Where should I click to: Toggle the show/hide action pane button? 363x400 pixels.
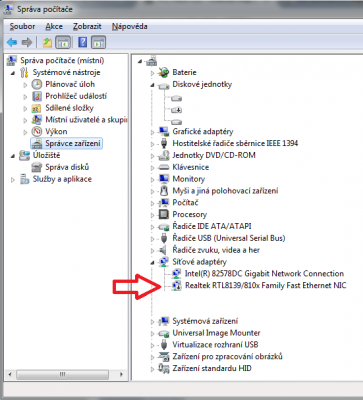[x=98, y=42]
